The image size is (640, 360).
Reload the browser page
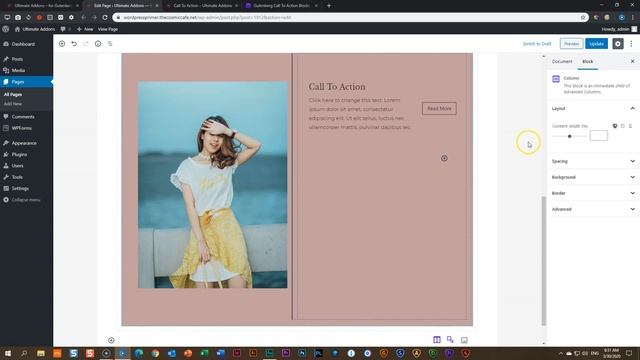(105, 18)
